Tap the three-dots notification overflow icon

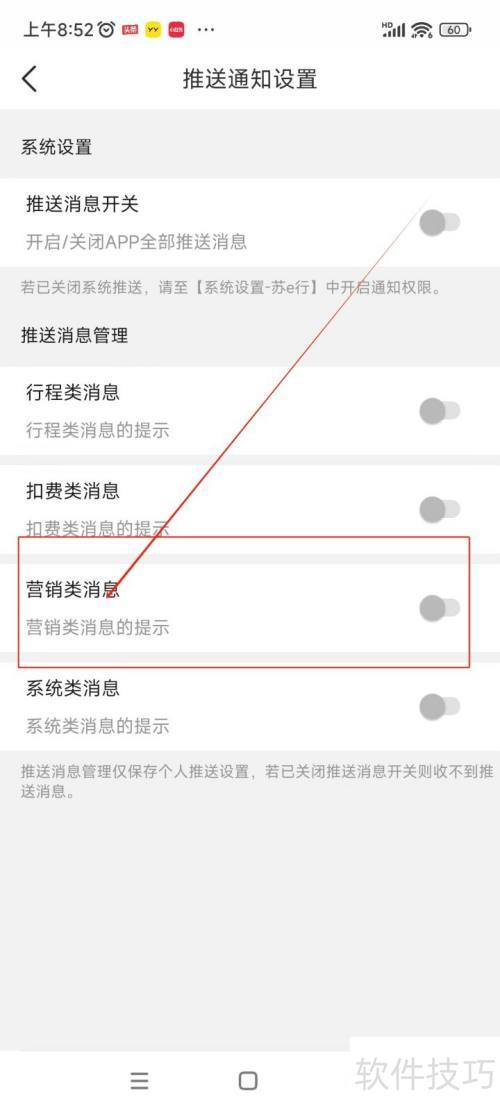tap(205, 30)
